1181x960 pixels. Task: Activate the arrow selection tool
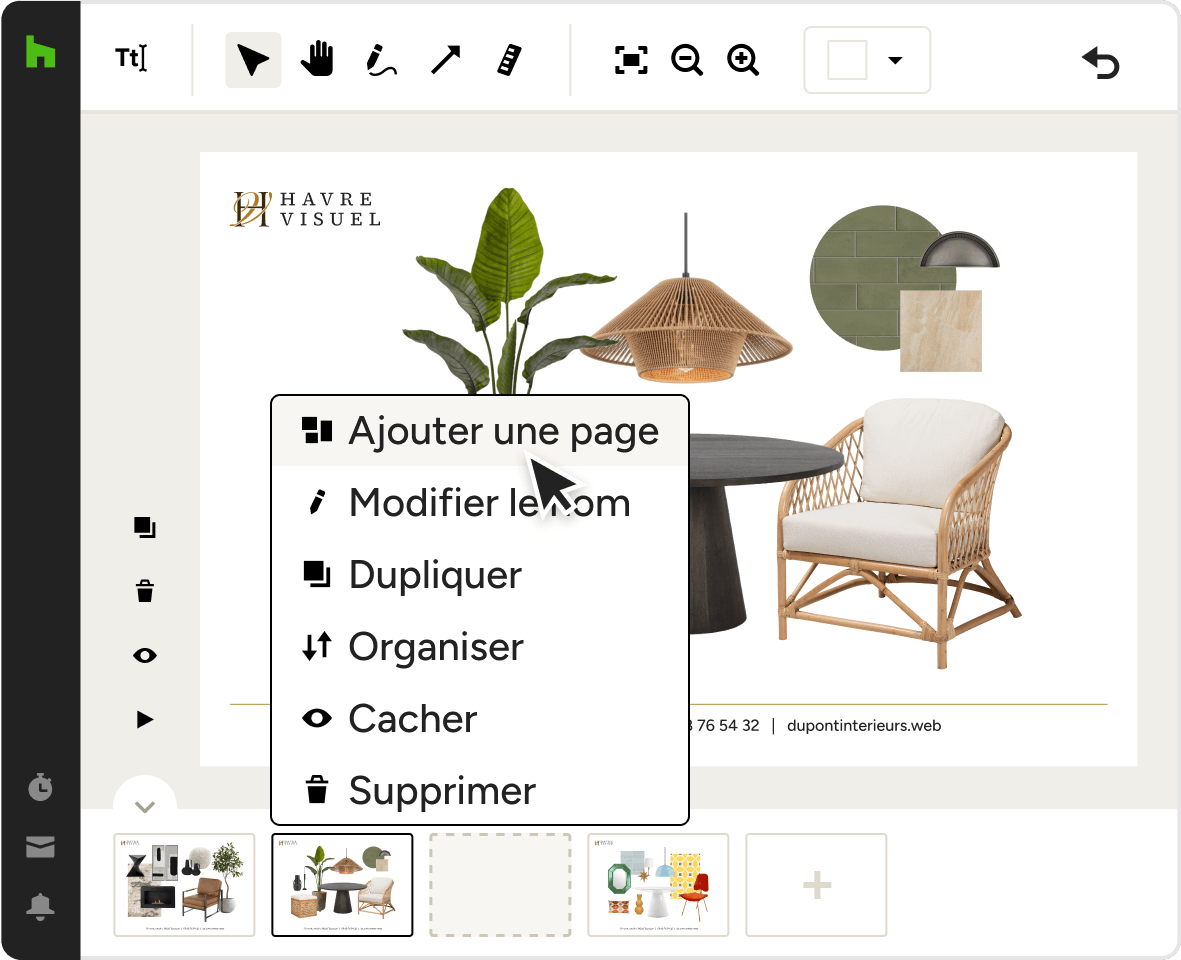[x=253, y=60]
